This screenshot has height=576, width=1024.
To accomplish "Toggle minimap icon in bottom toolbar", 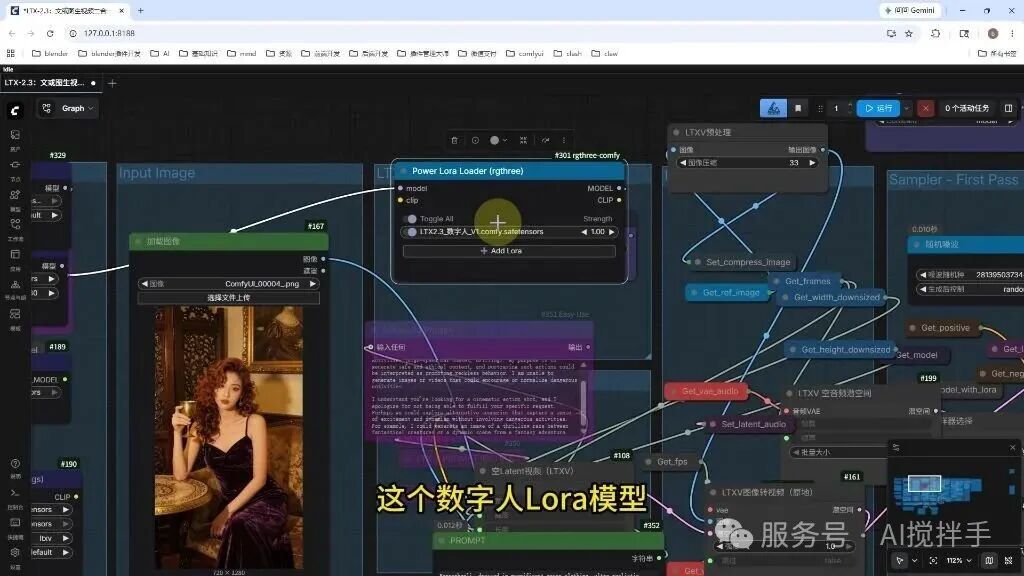I will pyautogui.click(x=989, y=560).
